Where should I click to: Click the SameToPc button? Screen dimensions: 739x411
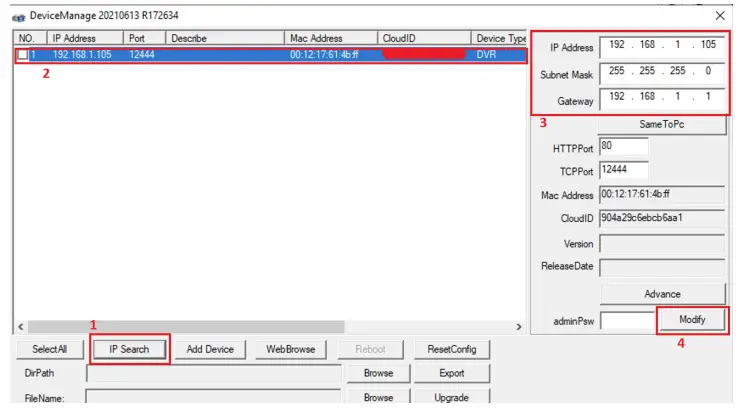(662, 125)
